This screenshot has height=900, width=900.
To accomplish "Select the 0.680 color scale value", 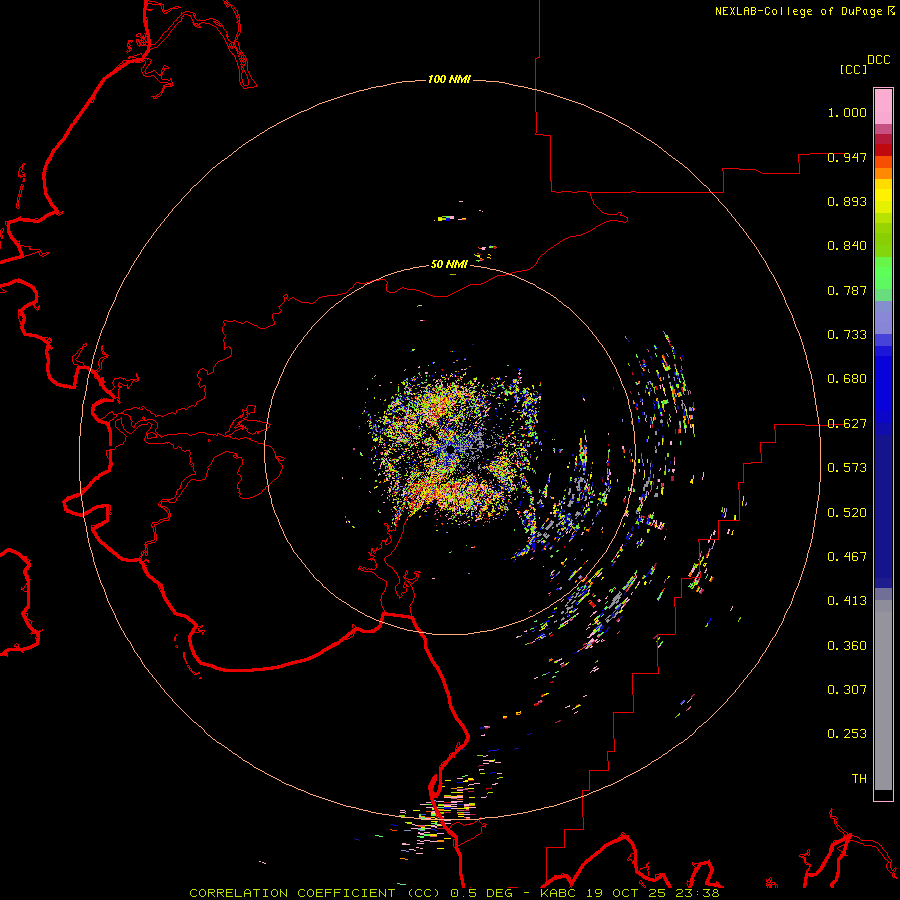I will point(847,379).
